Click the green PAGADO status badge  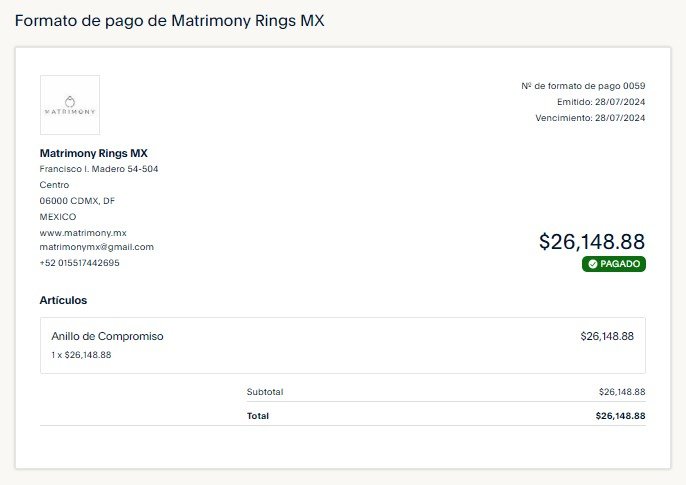click(614, 264)
